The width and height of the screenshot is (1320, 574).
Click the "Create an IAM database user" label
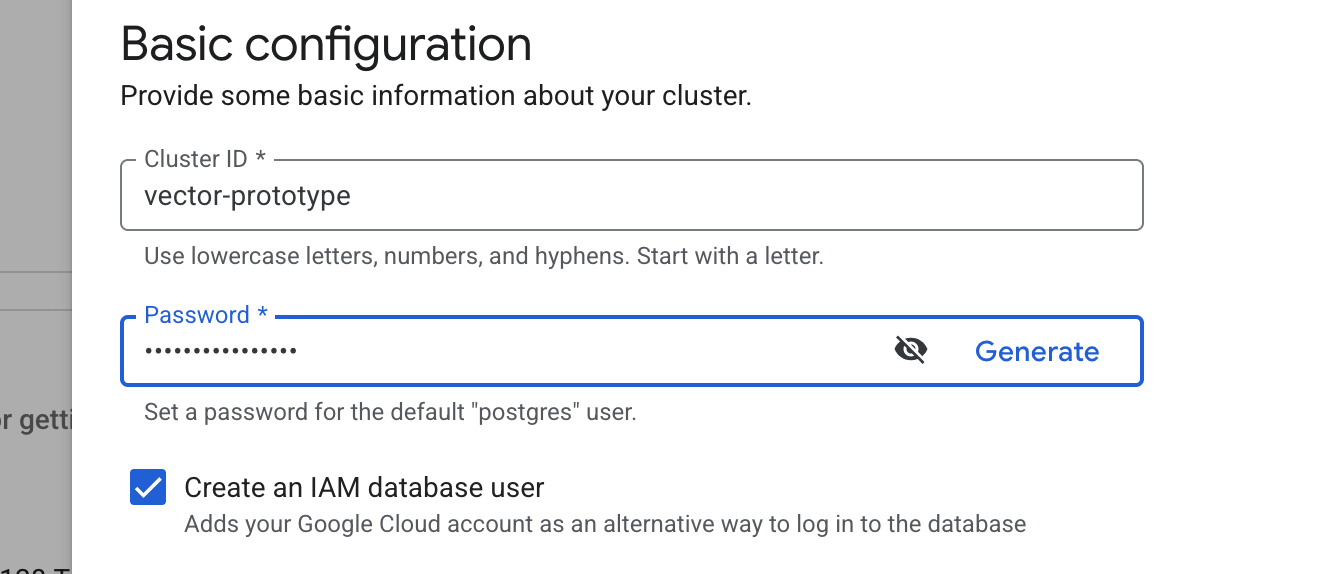(x=364, y=488)
